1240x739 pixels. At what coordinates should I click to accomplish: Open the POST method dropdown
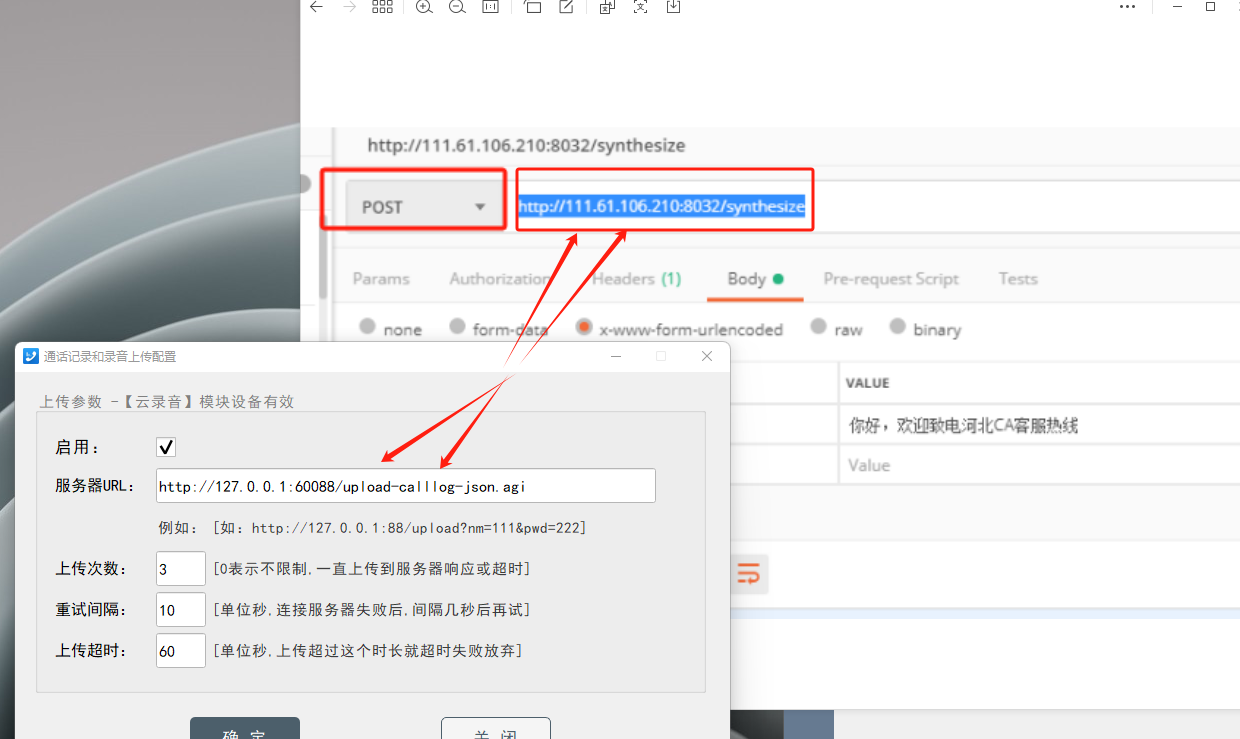424,207
